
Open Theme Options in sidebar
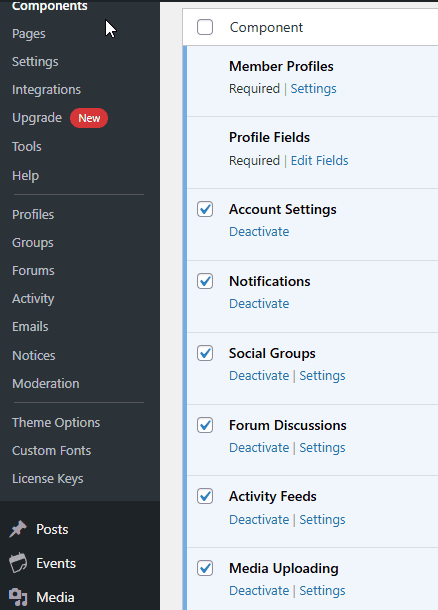(56, 423)
